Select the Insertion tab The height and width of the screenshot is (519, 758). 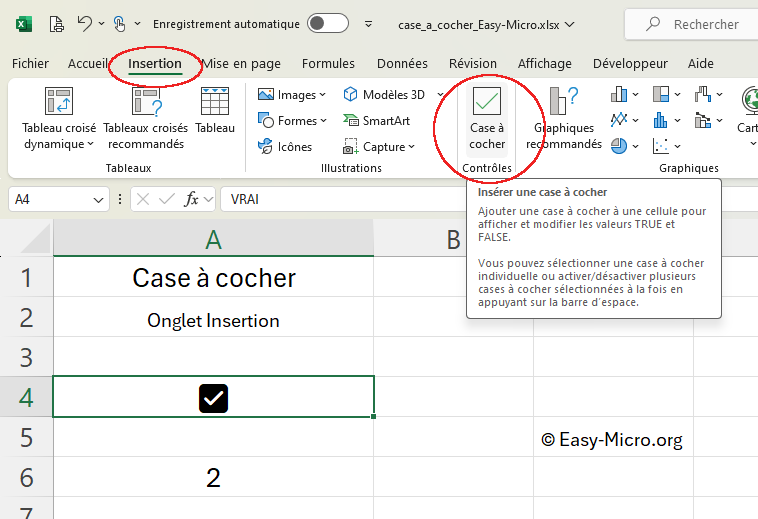coord(155,63)
